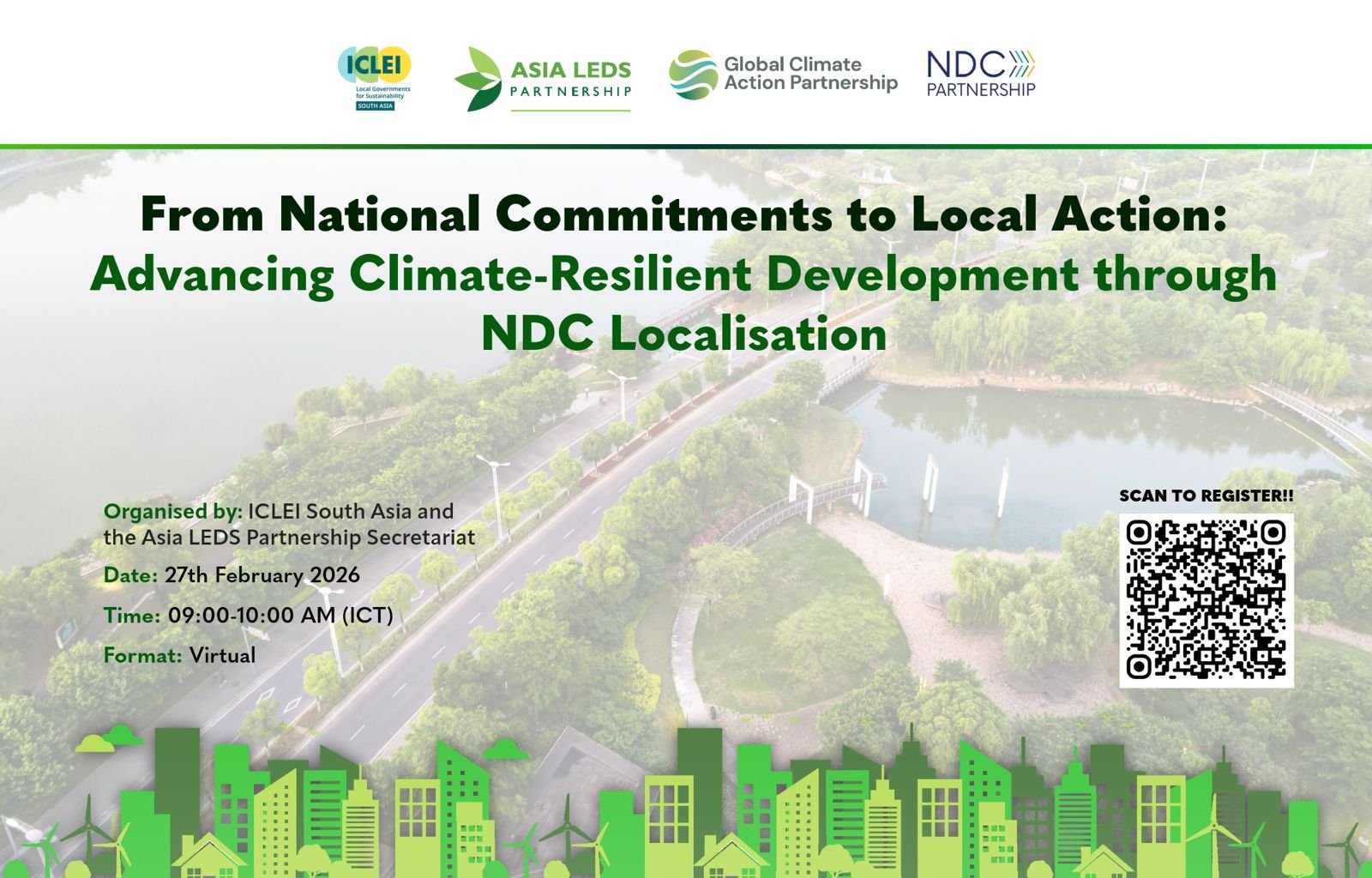Click the 'Format:' label
Image resolution: width=1372 pixels, height=878 pixels.
pos(142,656)
